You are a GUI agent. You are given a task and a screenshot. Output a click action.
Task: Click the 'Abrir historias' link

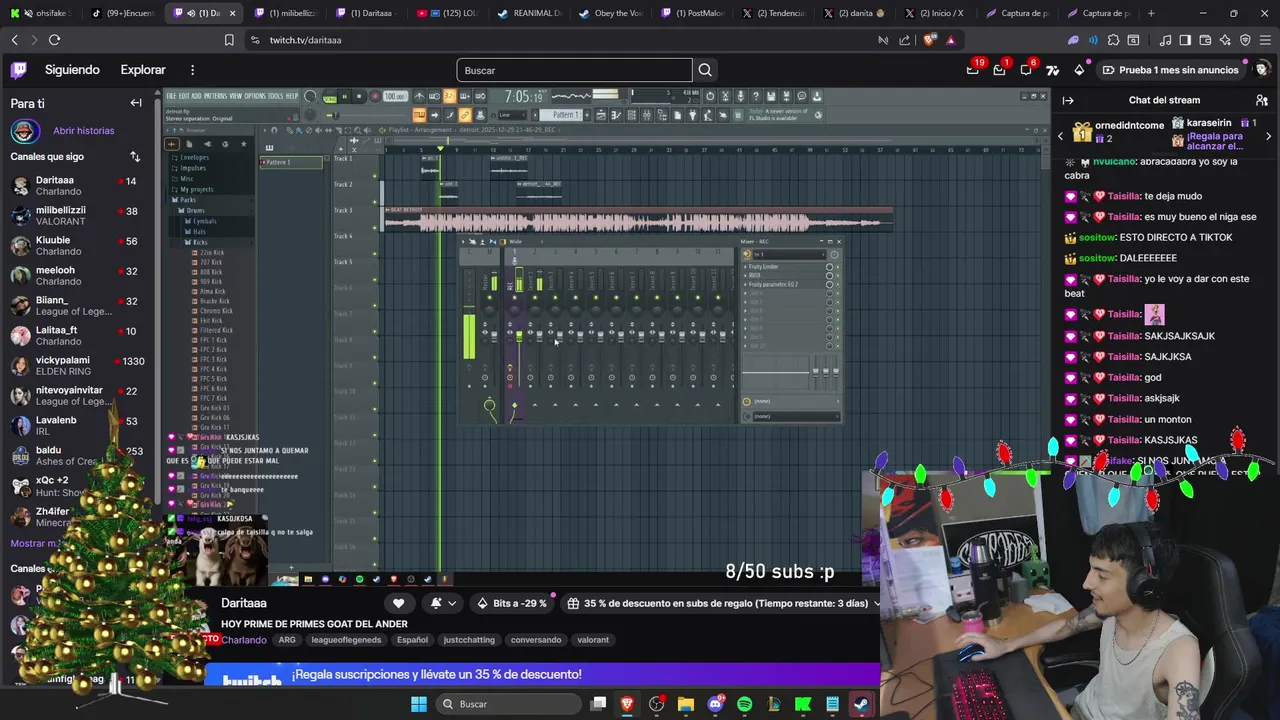tap(84, 131)
